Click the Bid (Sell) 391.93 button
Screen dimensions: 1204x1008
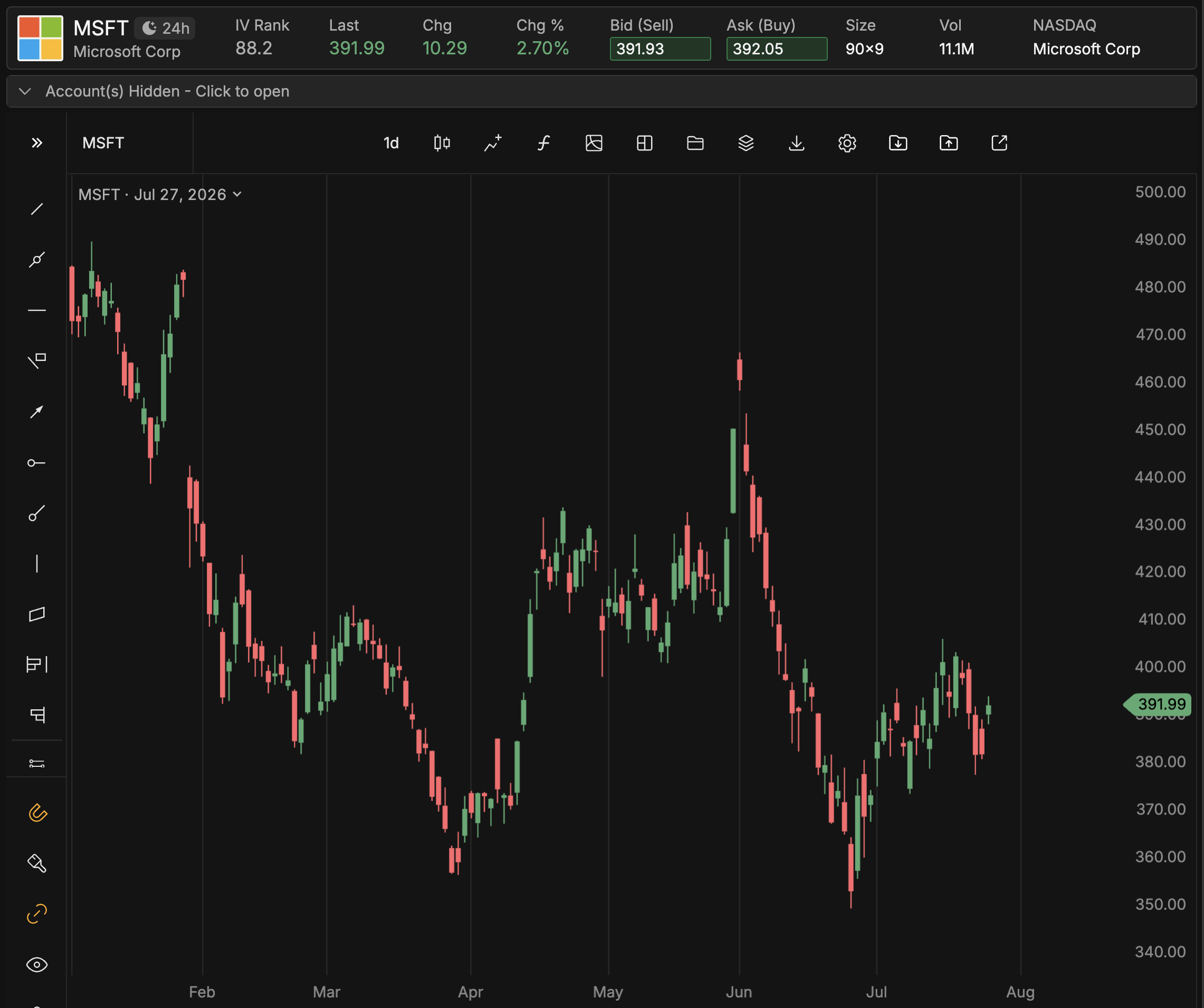point(661,49)
